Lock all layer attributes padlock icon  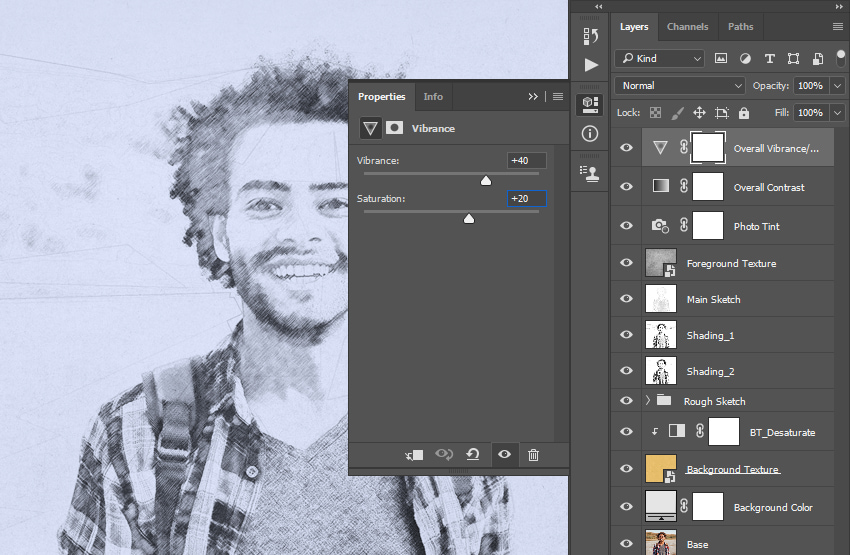pyautogui.click(x=744, y=113)
